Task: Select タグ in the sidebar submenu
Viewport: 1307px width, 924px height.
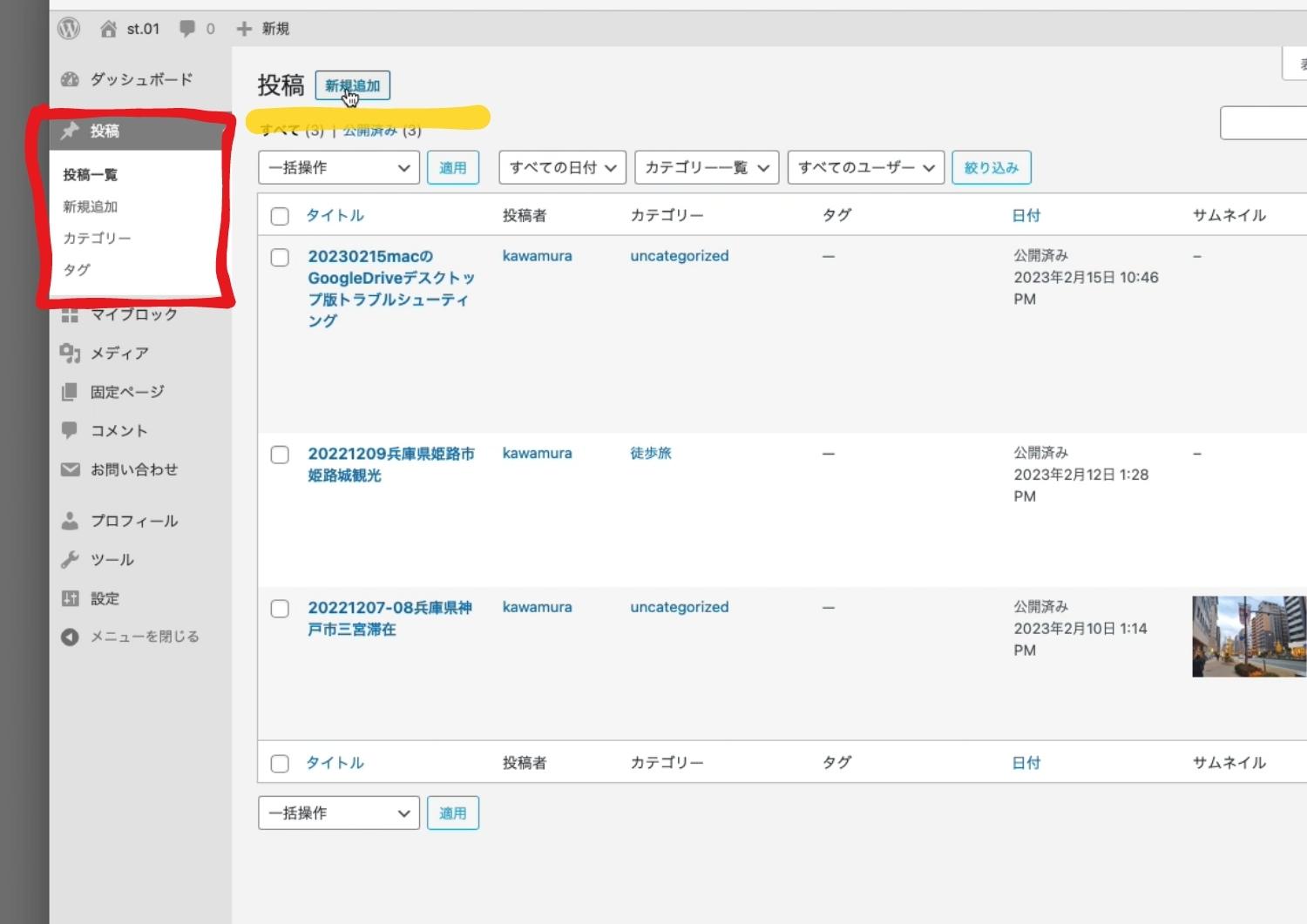Action: point(77,270)
